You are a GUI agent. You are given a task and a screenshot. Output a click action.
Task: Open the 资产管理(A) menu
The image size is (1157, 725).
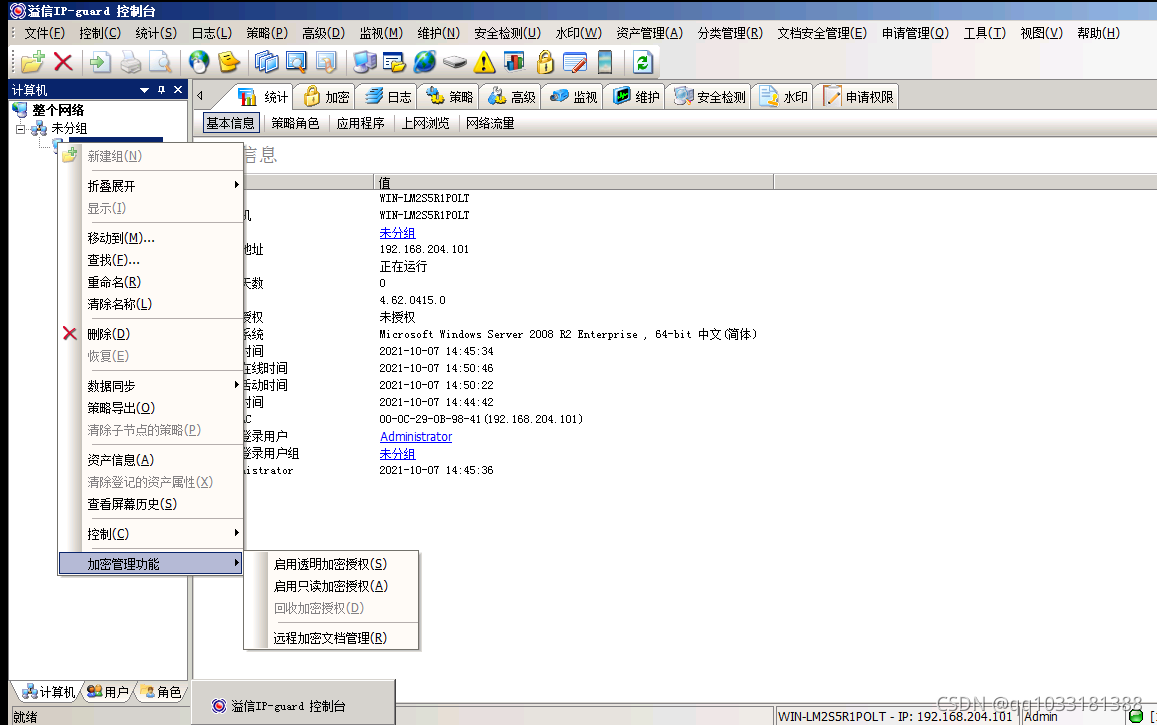(x=649, y=33)
